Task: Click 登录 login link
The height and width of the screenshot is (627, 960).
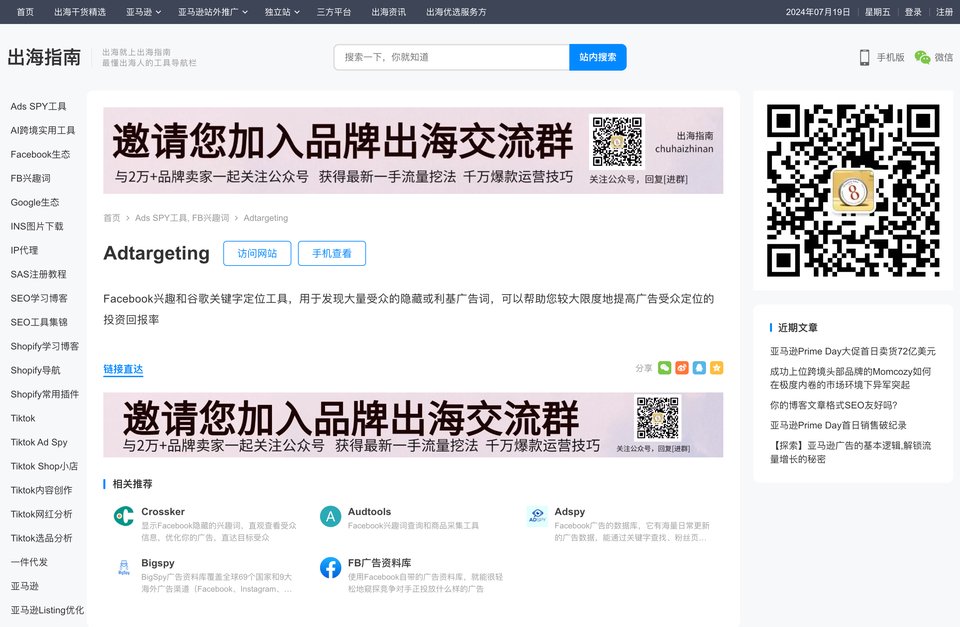Action: pos(913,12)
